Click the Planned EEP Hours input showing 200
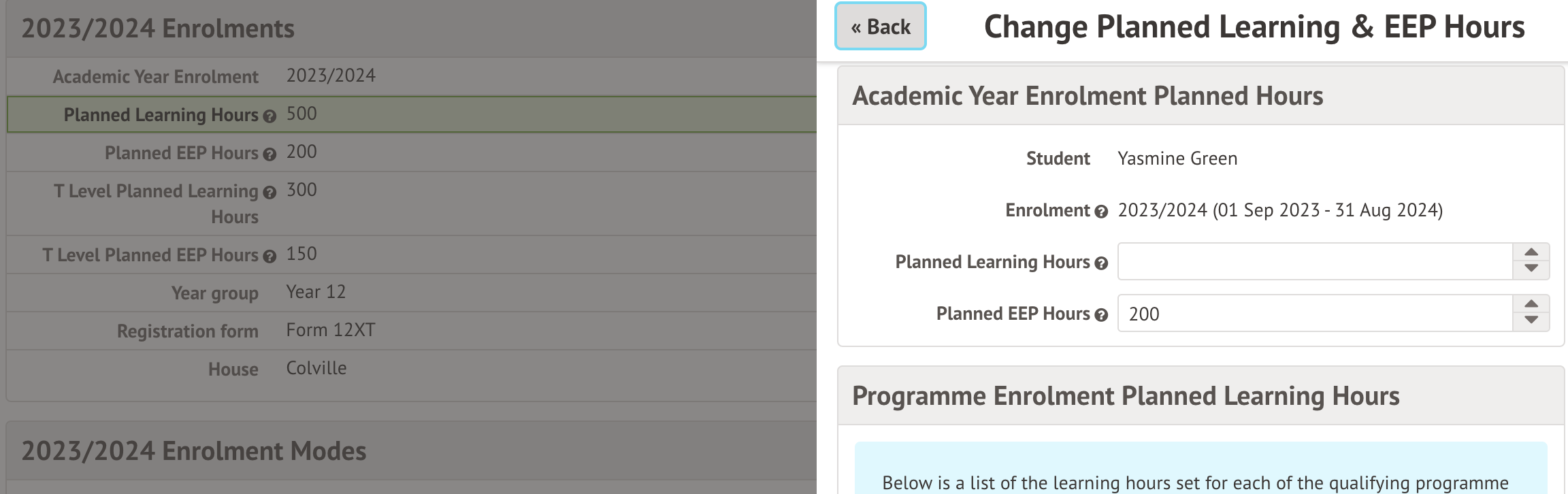 pyautogui.click(x=1315, y=313)
